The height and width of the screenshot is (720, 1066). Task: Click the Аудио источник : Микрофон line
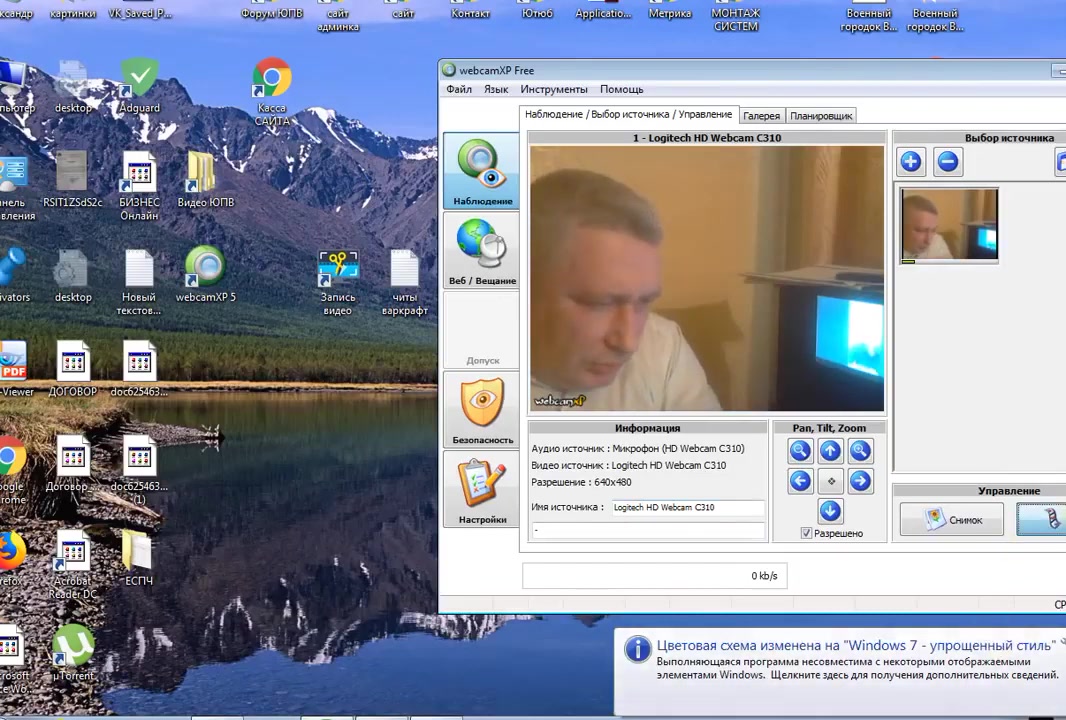[638, 449]
